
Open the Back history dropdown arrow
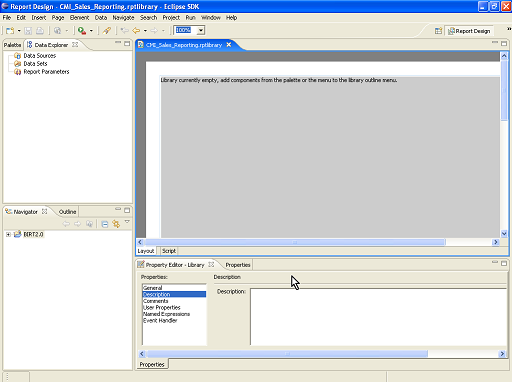(145, 31)
